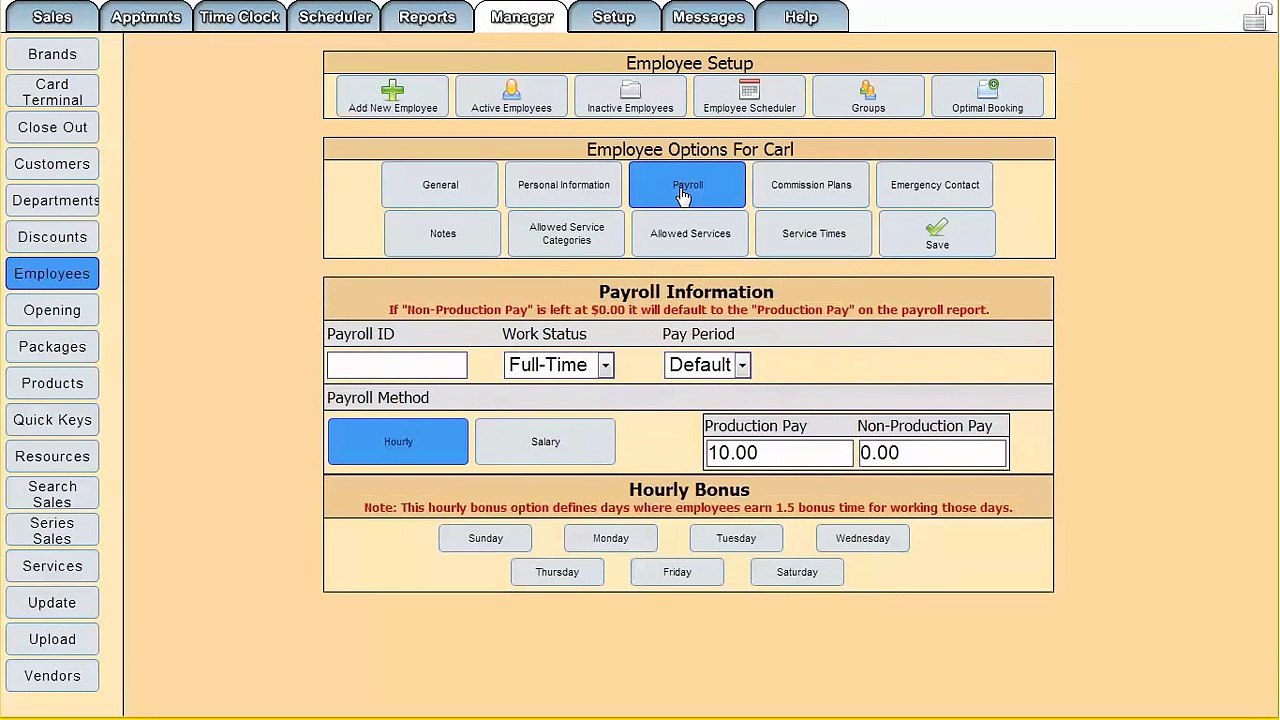Viewport: 1280px width, 720px height.
Task: Switch to the Sales tab
Action: tap(52, 17)
